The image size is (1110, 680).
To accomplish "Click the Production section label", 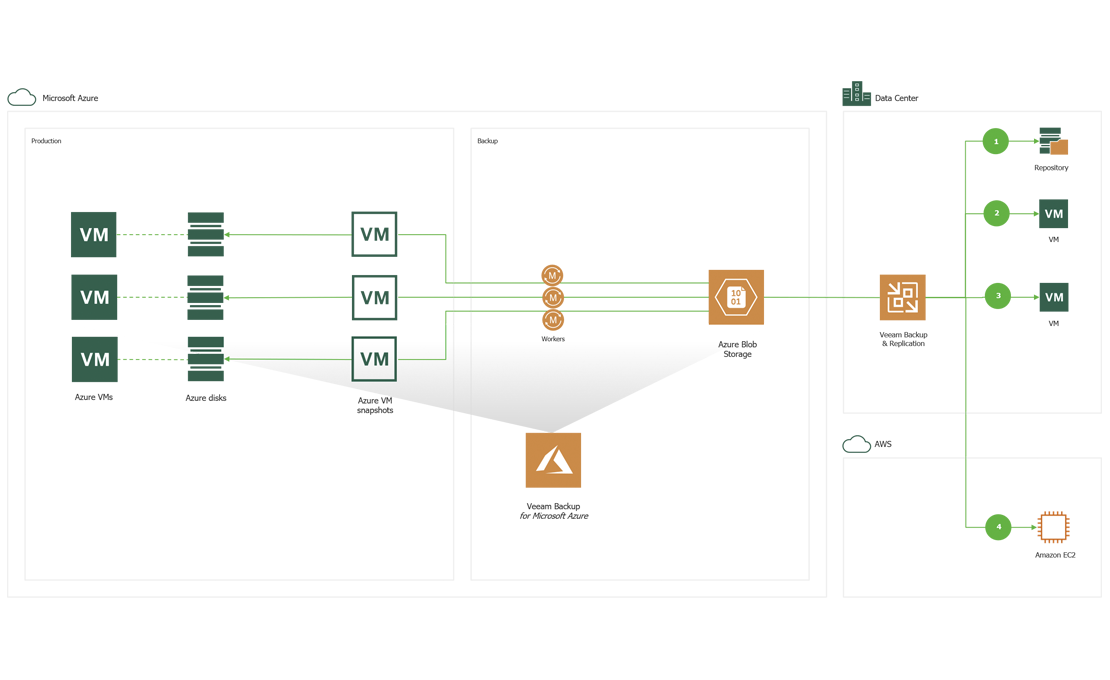I will click(46, 141).
